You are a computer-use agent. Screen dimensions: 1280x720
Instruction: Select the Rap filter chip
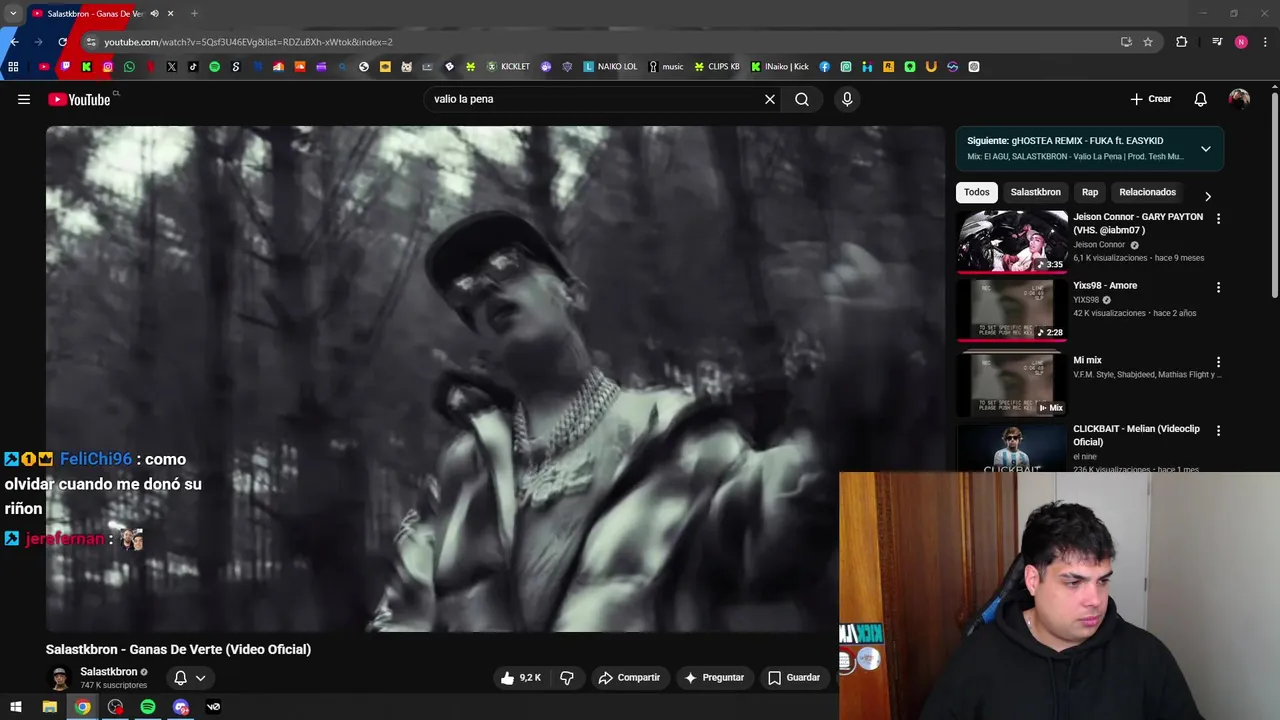(x=1090, y=192)
